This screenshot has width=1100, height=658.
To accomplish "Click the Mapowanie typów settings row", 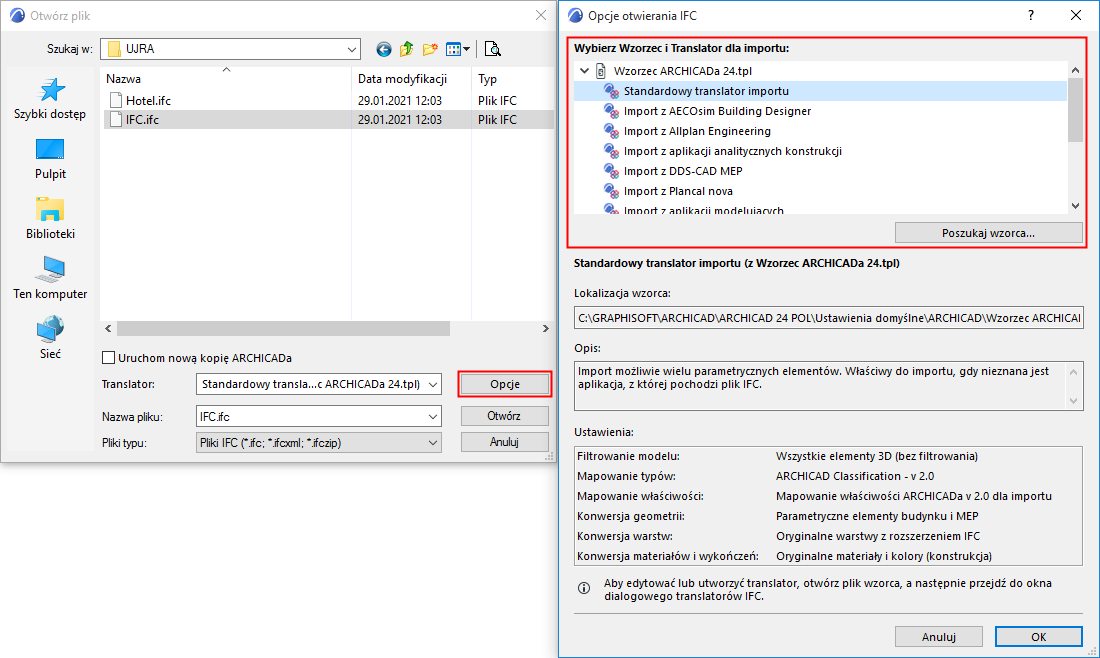I will tap(828, 476).
